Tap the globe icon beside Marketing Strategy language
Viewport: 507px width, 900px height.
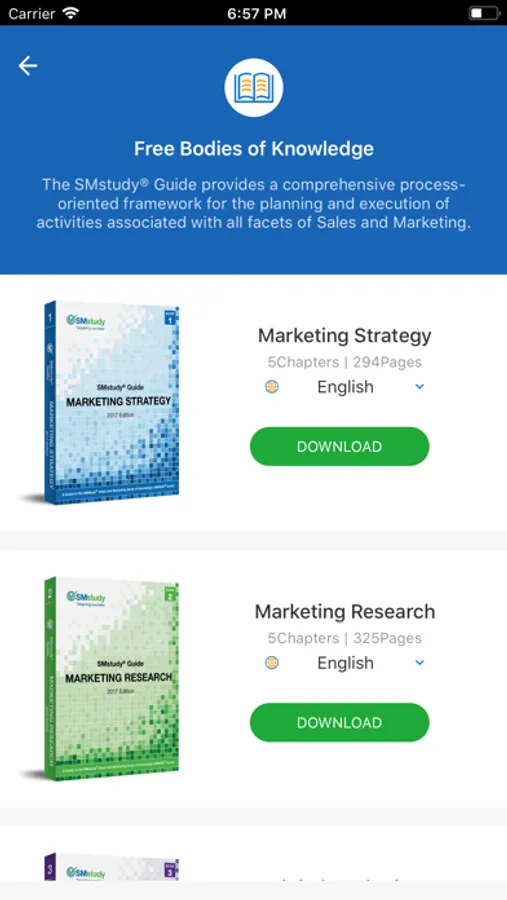click(272, 387)
